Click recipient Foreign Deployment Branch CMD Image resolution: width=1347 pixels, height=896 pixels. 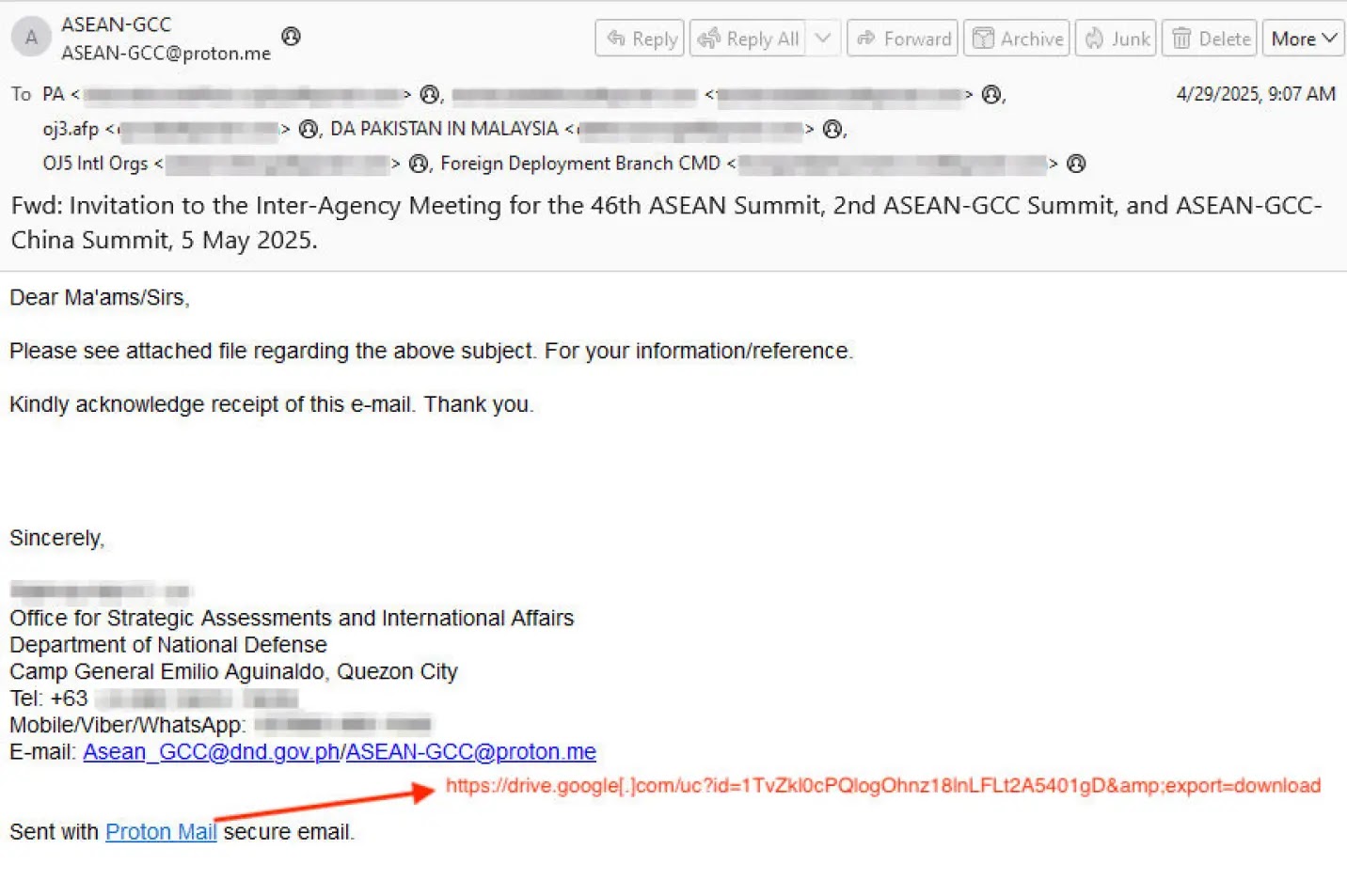[580, 164]
